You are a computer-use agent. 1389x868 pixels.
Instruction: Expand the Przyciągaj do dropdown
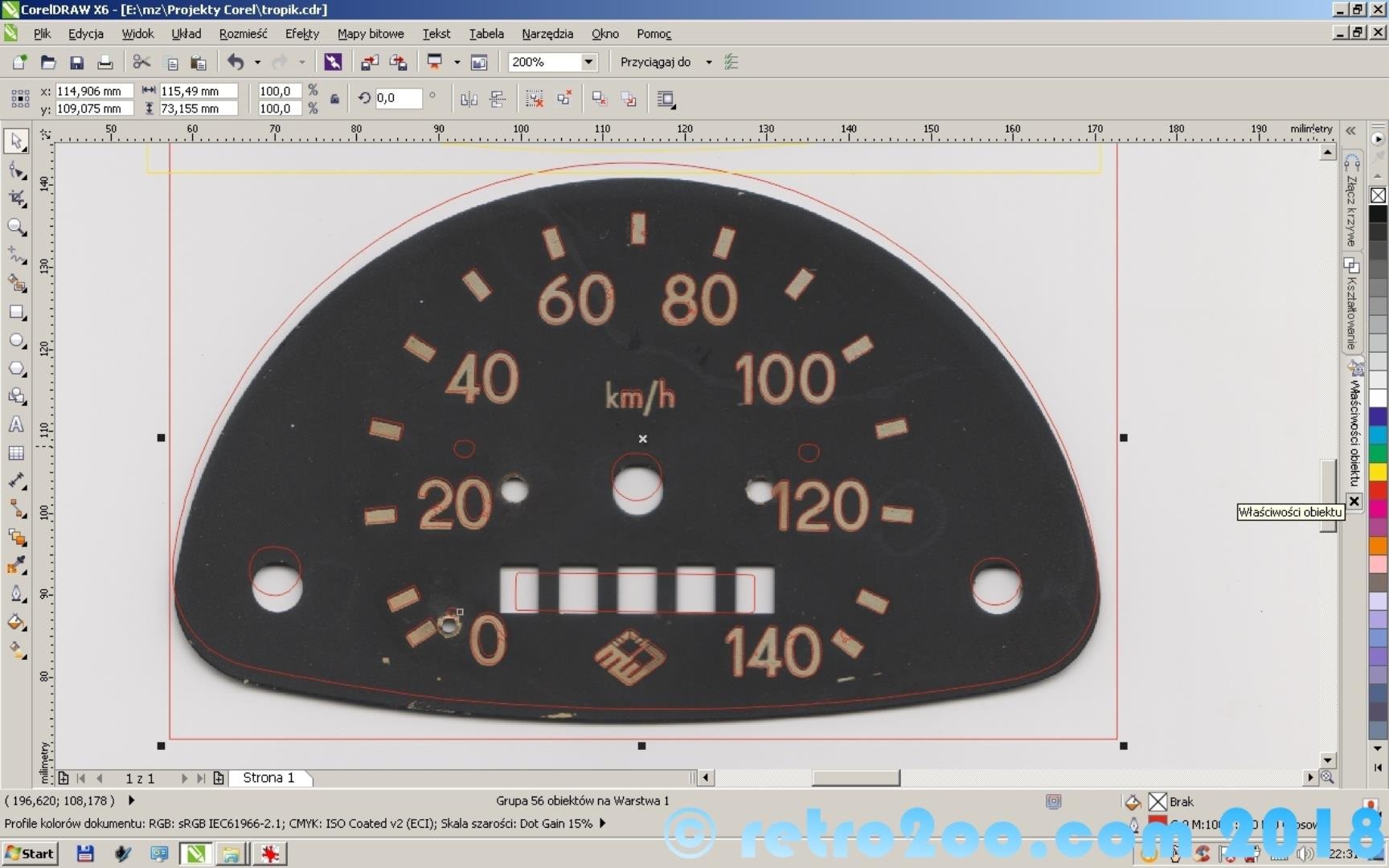pyautogui.click(x=708, y=62)
